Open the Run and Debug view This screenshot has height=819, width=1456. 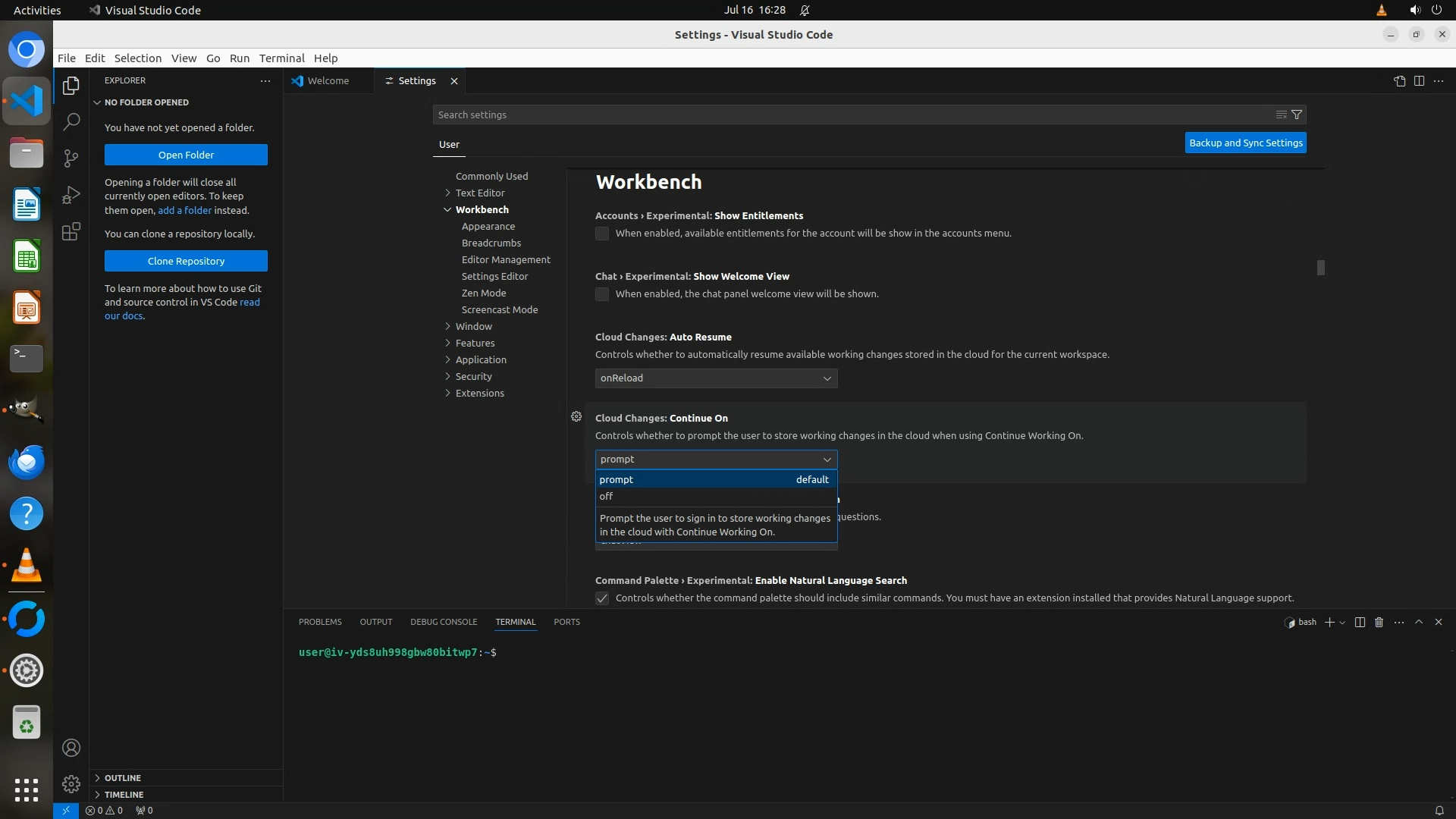coord(71,195)
